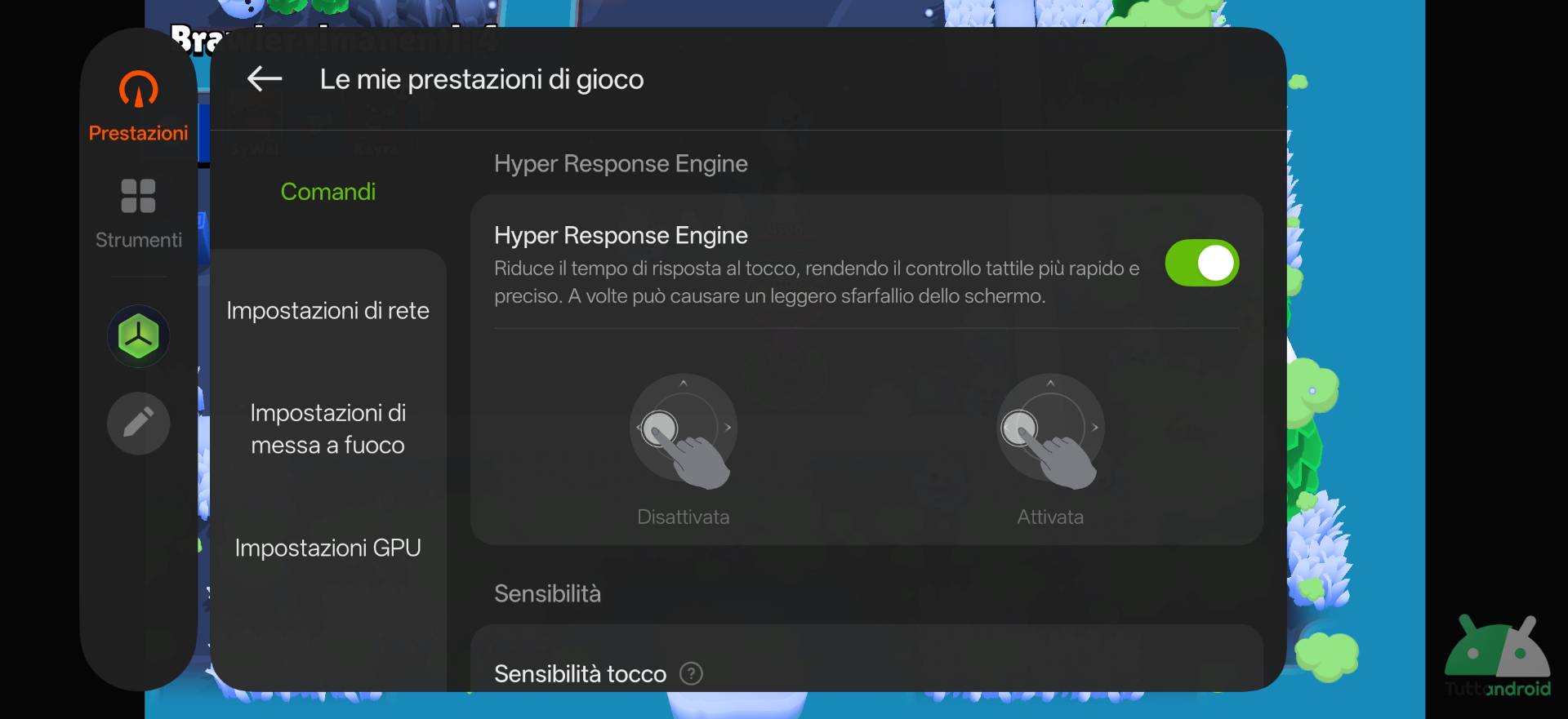
Task: Switch to the Comandi tab
Action: pyautogui.click(x=327, y=192)
